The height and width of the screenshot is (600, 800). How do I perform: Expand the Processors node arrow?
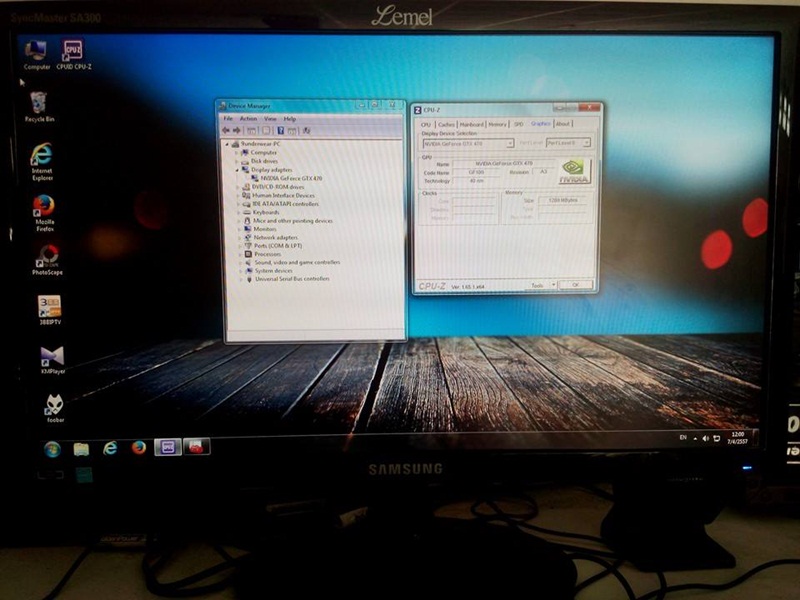[x=240, y=254]
